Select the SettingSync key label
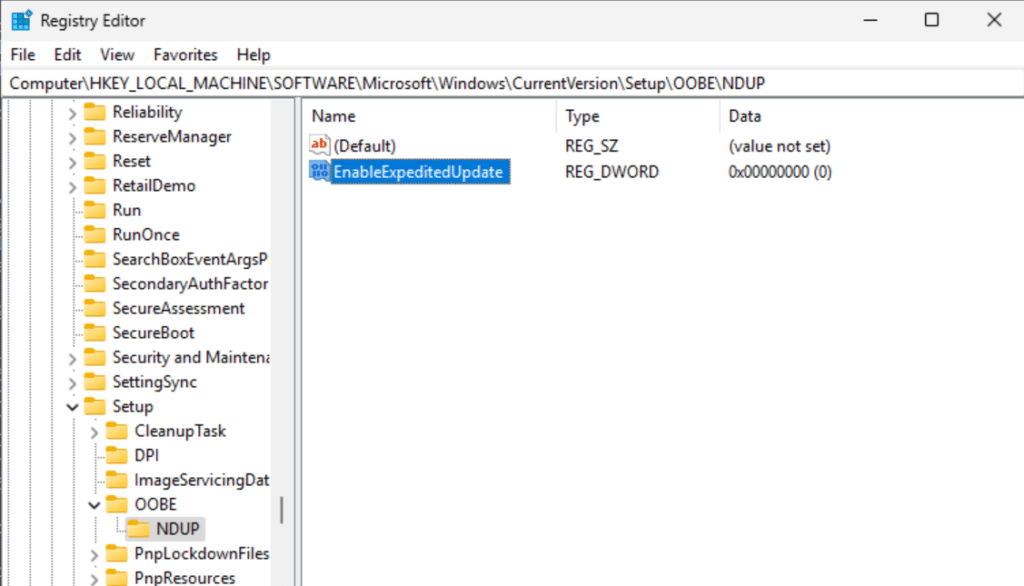Screen dimensions: 1024x586 [x=154, y=382]
